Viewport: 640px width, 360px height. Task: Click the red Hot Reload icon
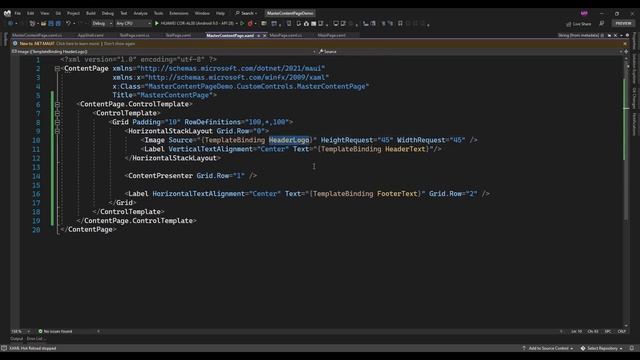pos(250,24)
